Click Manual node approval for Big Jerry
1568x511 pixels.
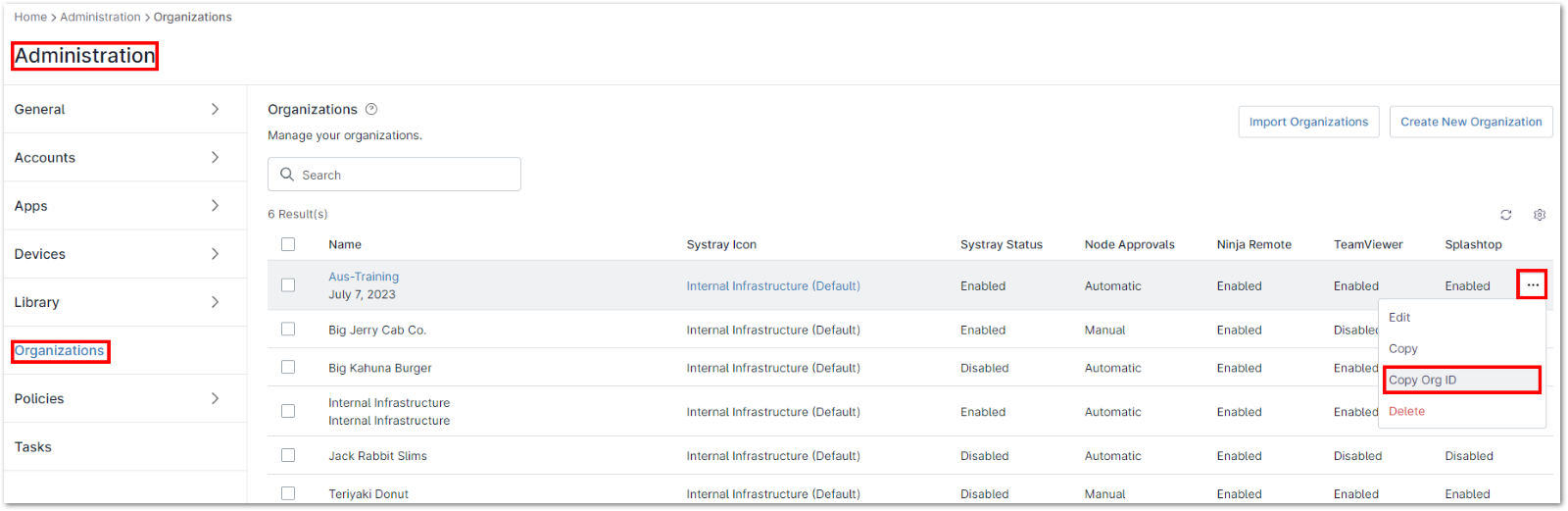(x=1104, y=331)
